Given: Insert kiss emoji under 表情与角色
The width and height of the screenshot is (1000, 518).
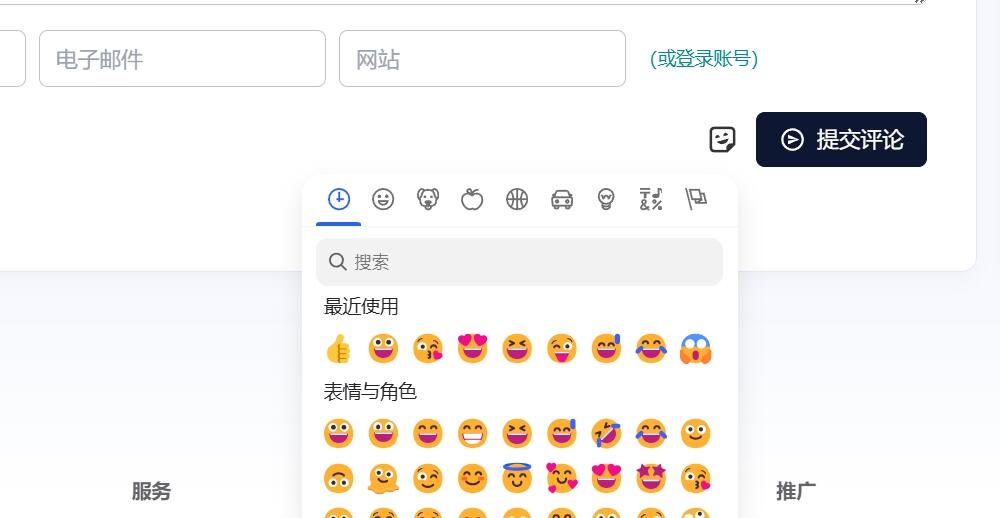Looking at the screenshot, I should pyautogui.click(x=696, y=478).
